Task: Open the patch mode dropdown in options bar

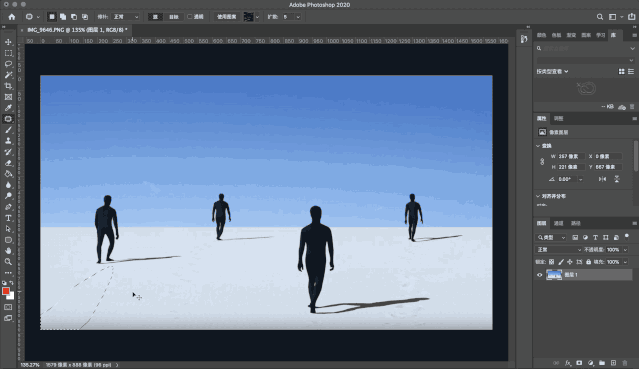Action: coord(125,17)
